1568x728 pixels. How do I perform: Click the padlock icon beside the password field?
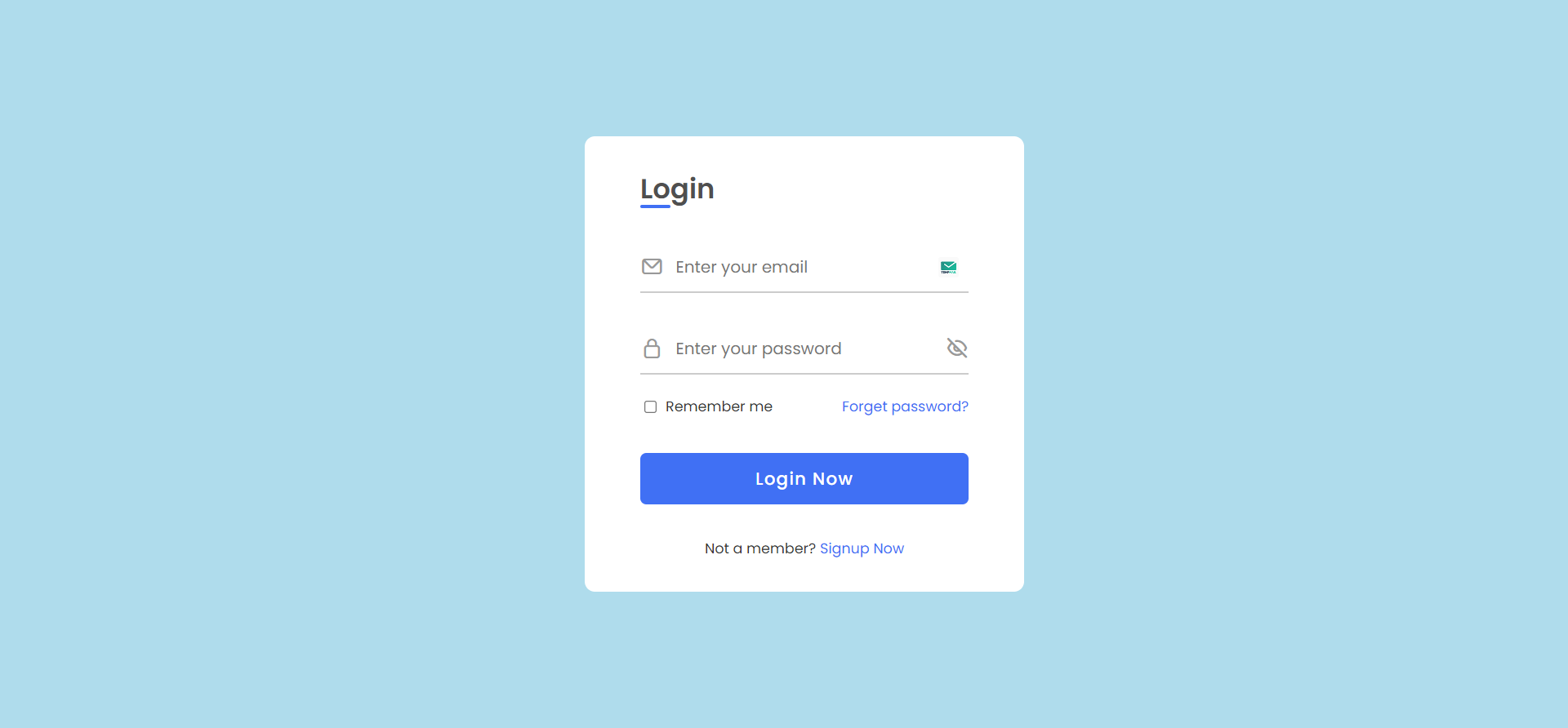click(x=652, y=348)
